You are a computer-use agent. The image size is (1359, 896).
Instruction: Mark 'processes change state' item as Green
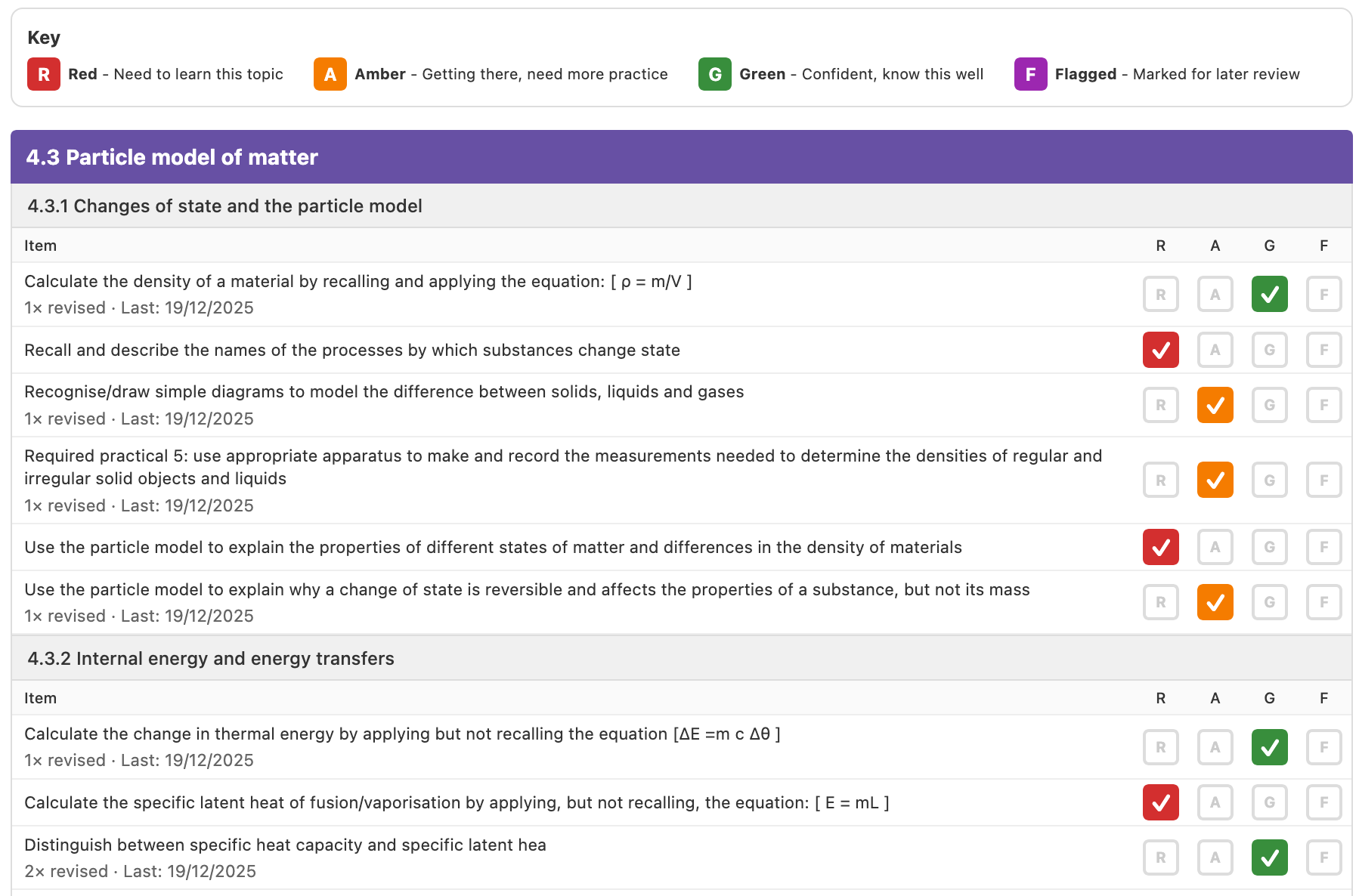coord(1269,350)
